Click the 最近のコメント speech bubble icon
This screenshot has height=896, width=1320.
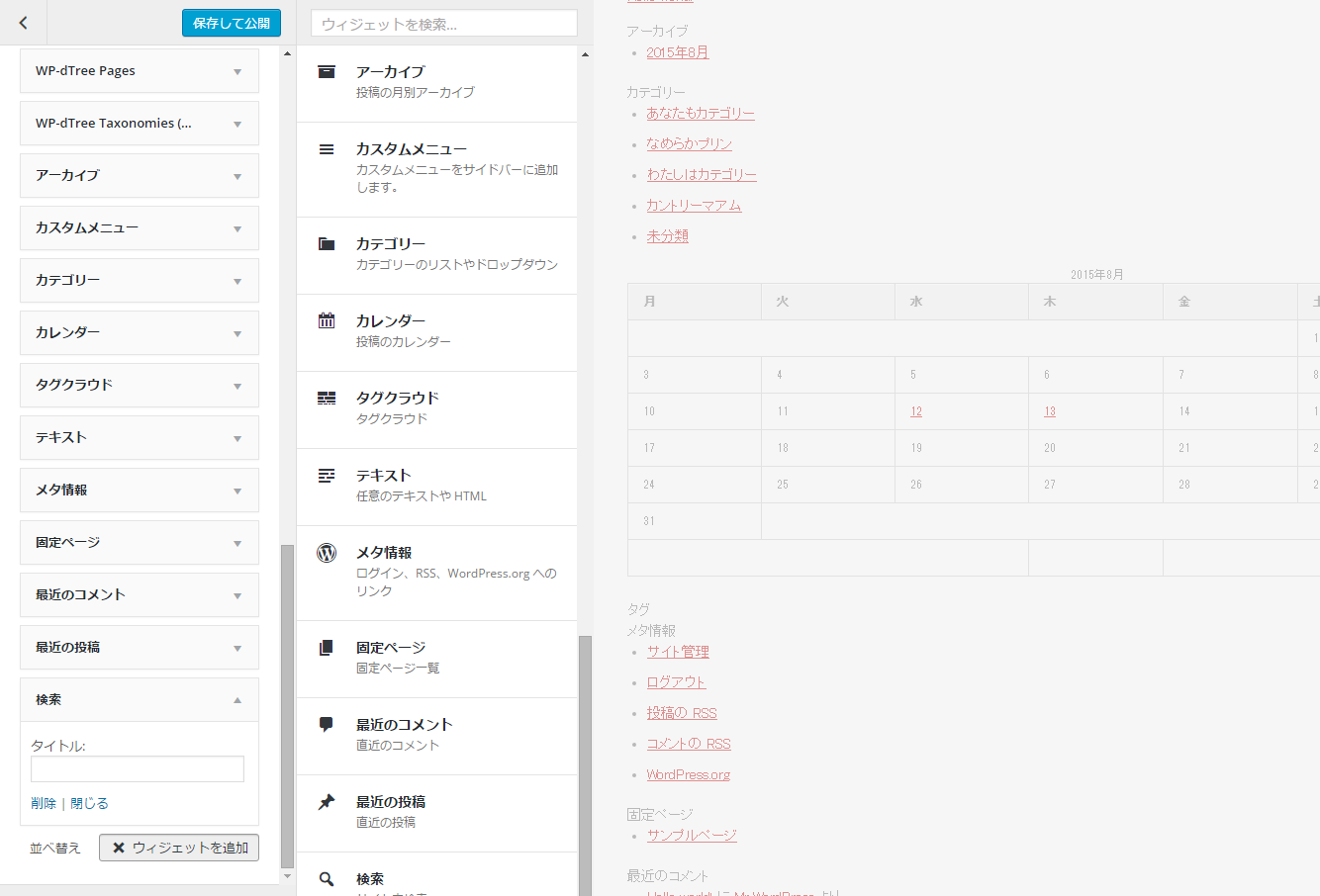[327, 724]
